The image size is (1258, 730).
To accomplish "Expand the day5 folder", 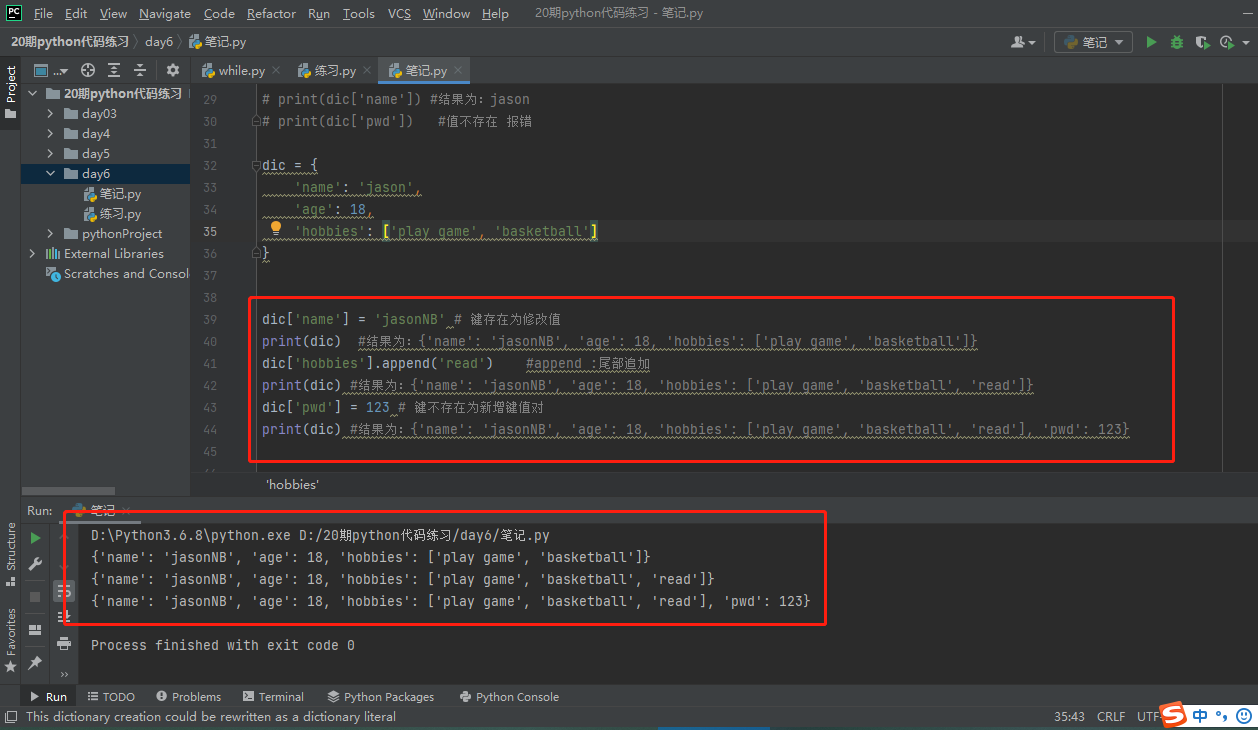I will tap(50, 153).
